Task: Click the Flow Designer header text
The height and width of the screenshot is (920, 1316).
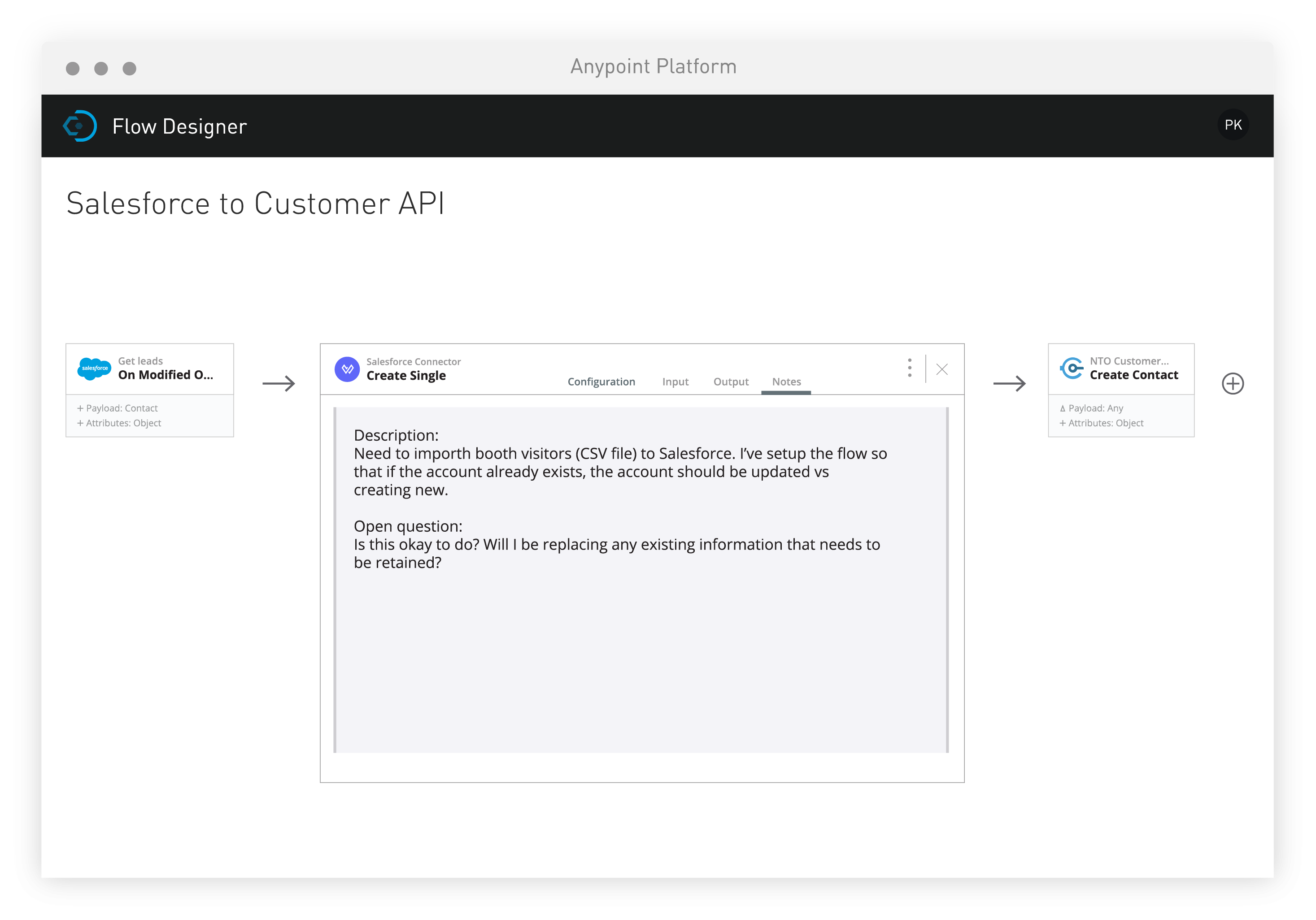Action: pos(179,126)
